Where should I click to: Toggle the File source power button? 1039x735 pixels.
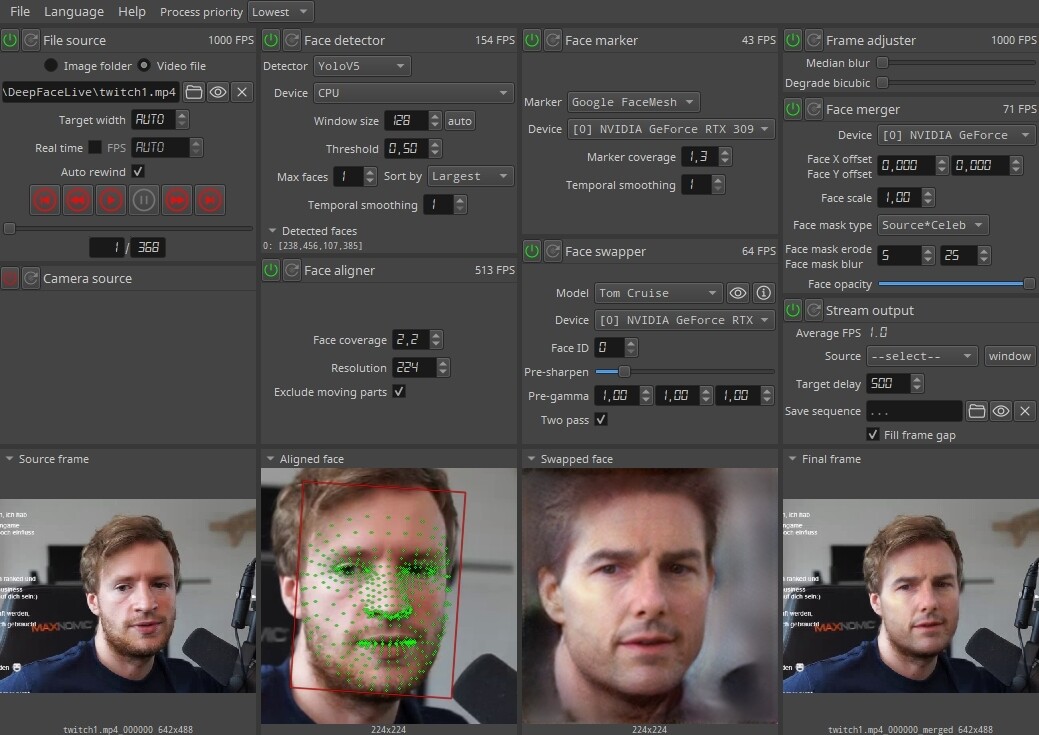(x=10, y=40)
